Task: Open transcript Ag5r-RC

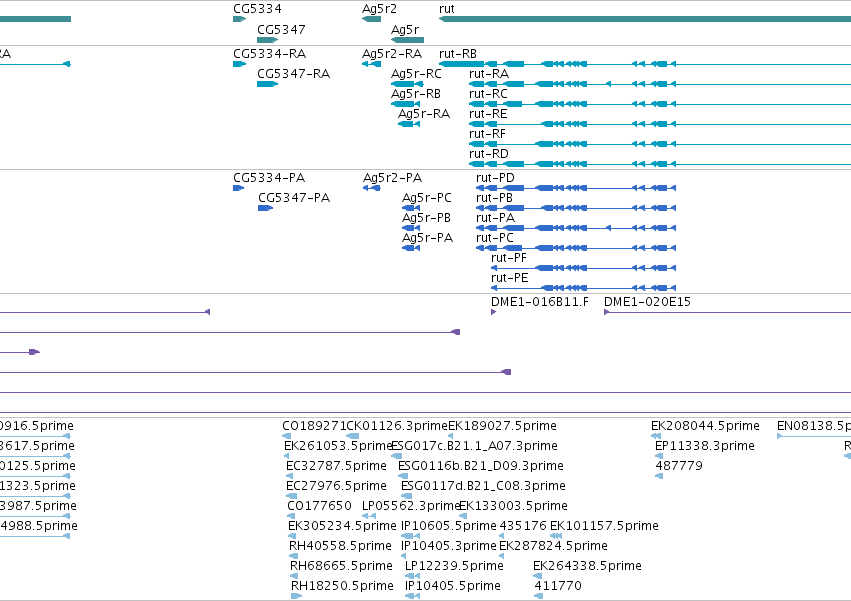Action: (407, 84)
